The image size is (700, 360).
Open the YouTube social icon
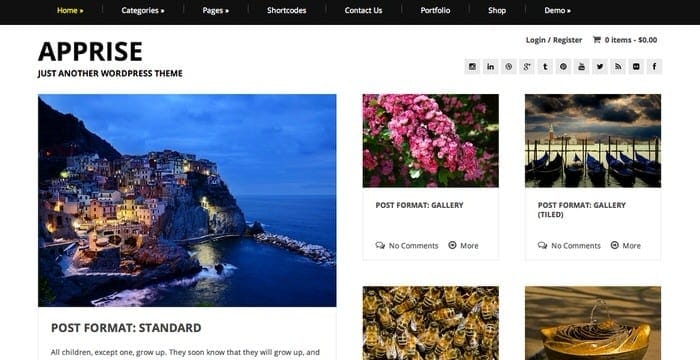(581, 67)
